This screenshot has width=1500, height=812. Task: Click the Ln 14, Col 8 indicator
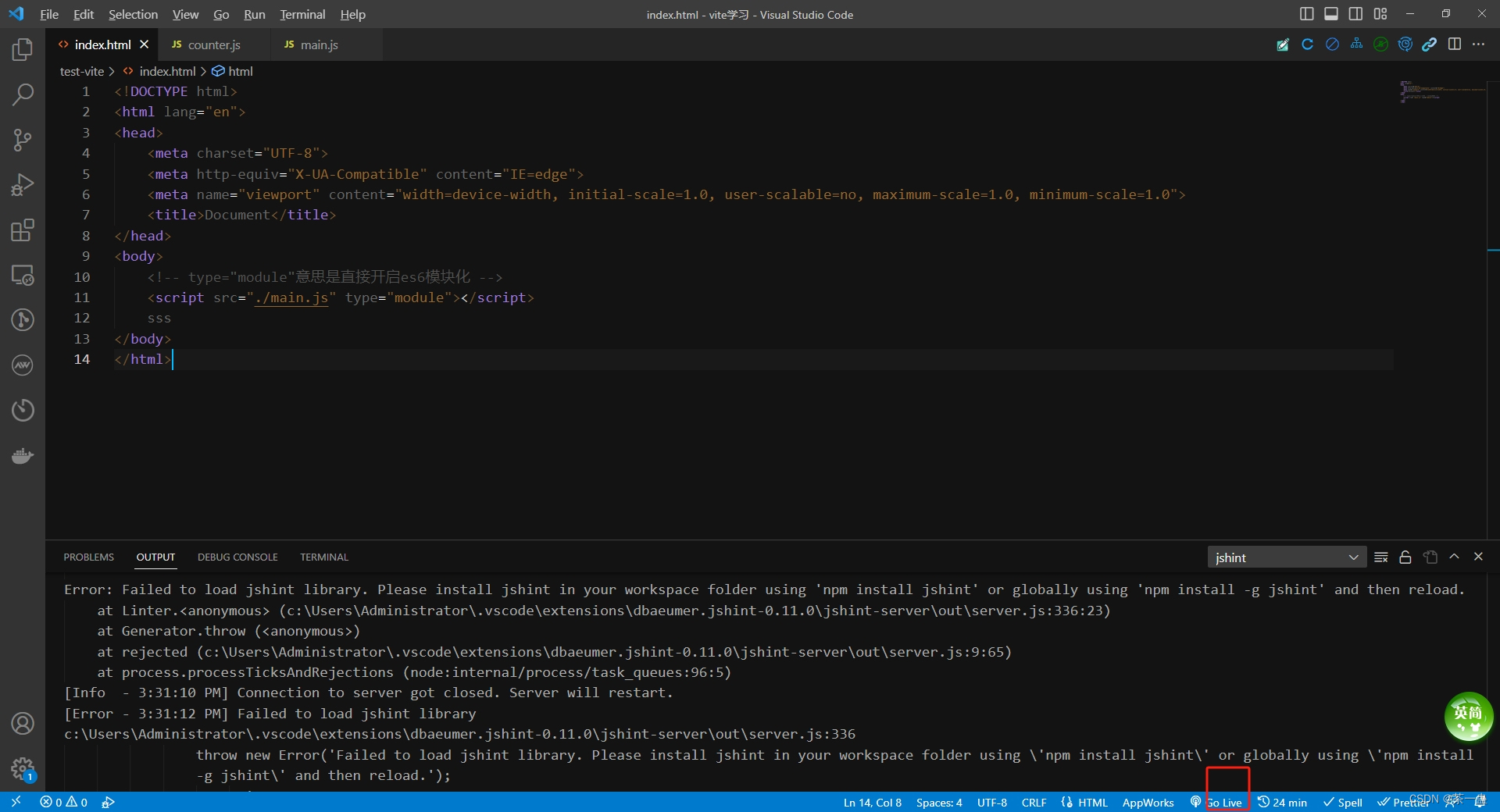872,803
